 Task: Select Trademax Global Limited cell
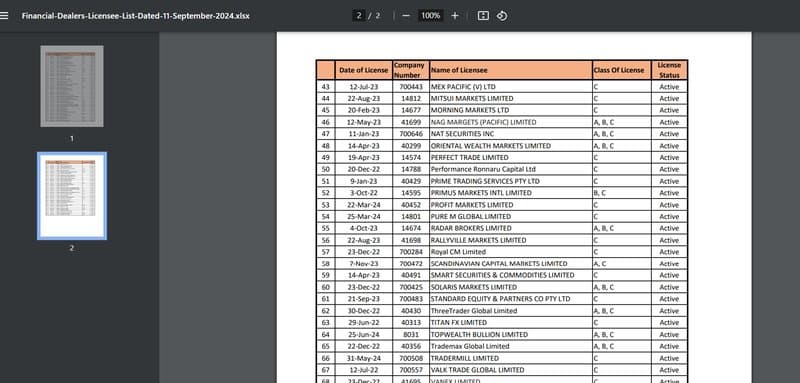pyautogui.click(x=511, y=346)
